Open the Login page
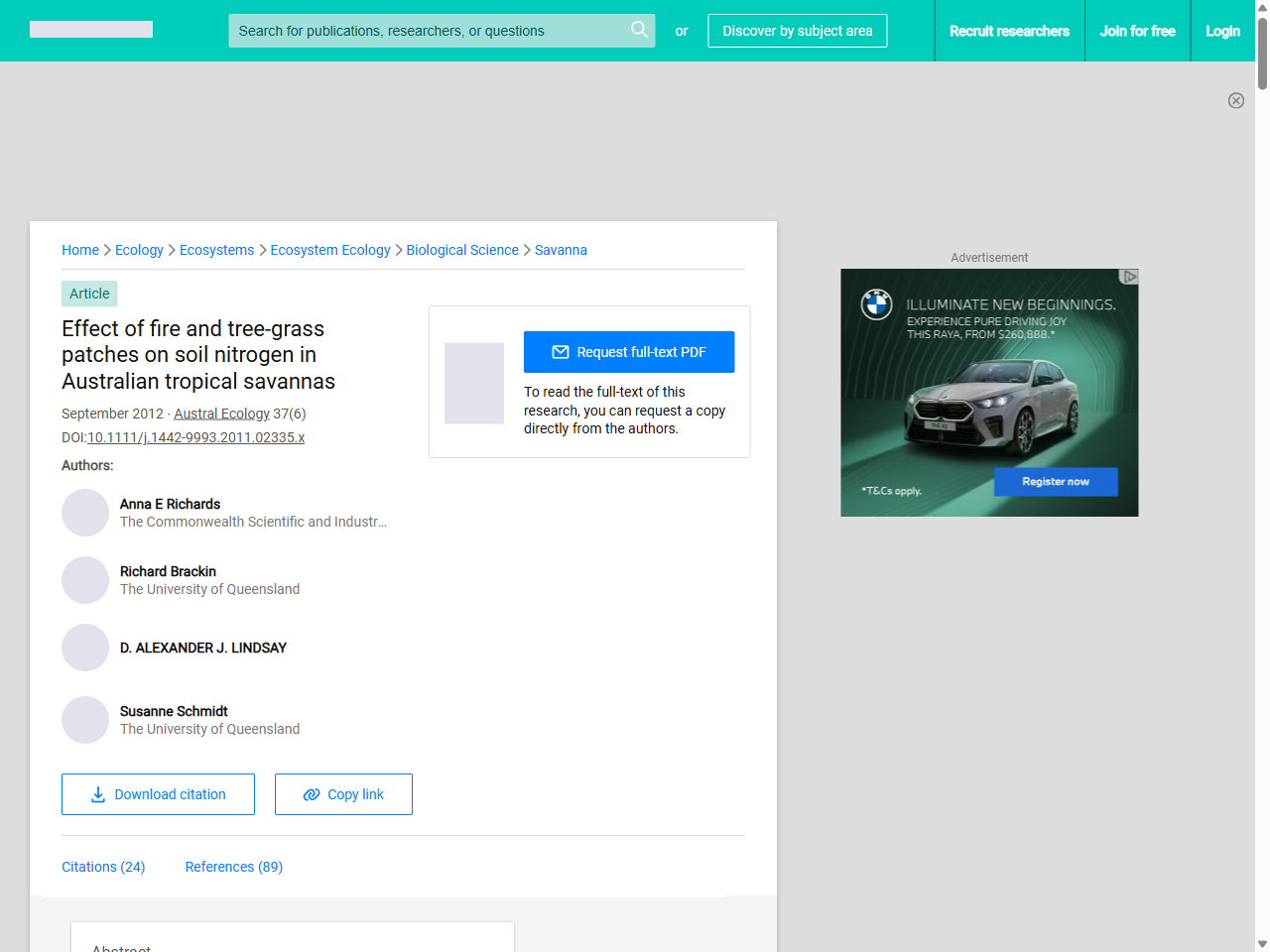The width and height of the screenshot is (1270, 952). (1222, 31)
